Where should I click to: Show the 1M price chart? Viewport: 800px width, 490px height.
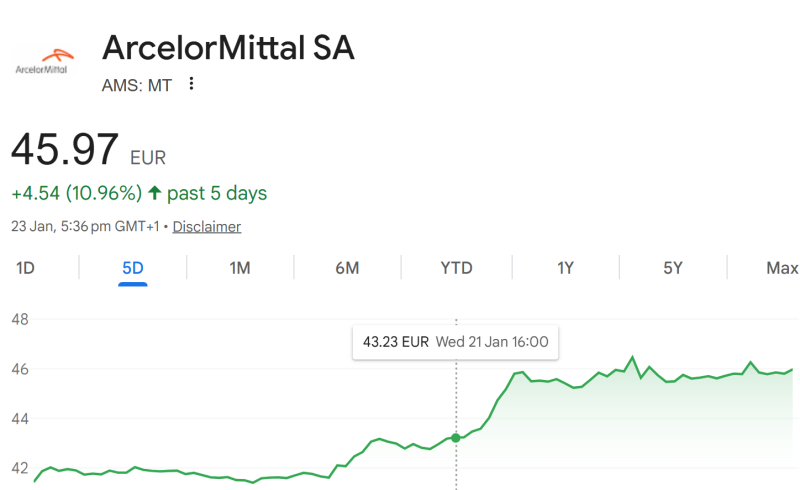click(240, 268)
